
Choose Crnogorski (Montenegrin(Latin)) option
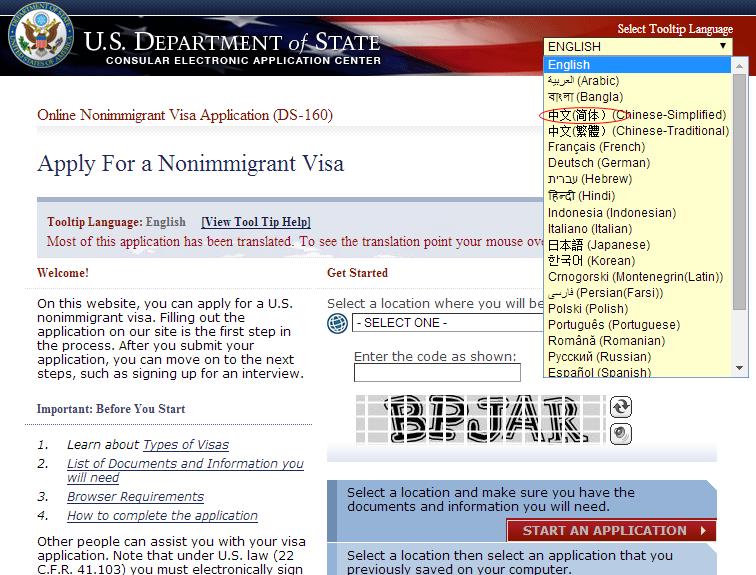[x=637, y=277]
